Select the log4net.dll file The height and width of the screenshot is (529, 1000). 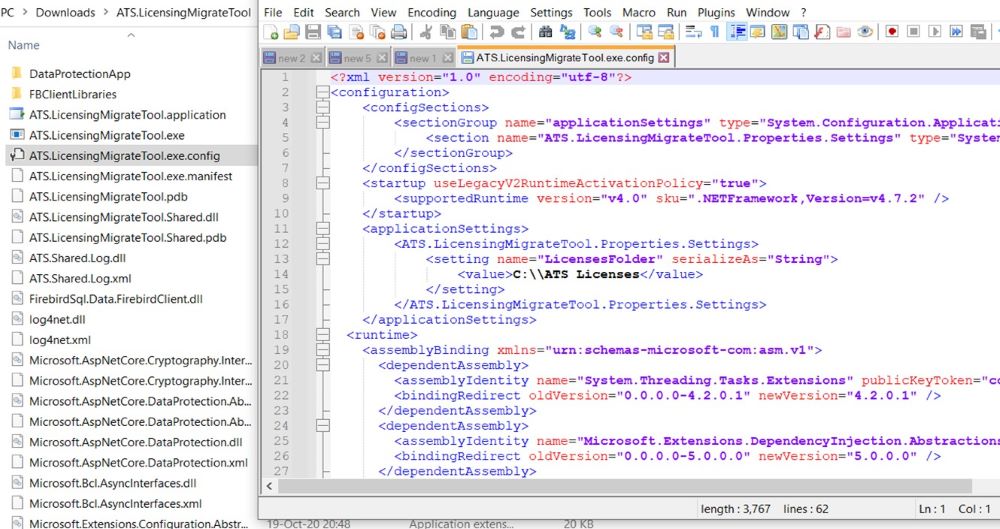point(57,319)
